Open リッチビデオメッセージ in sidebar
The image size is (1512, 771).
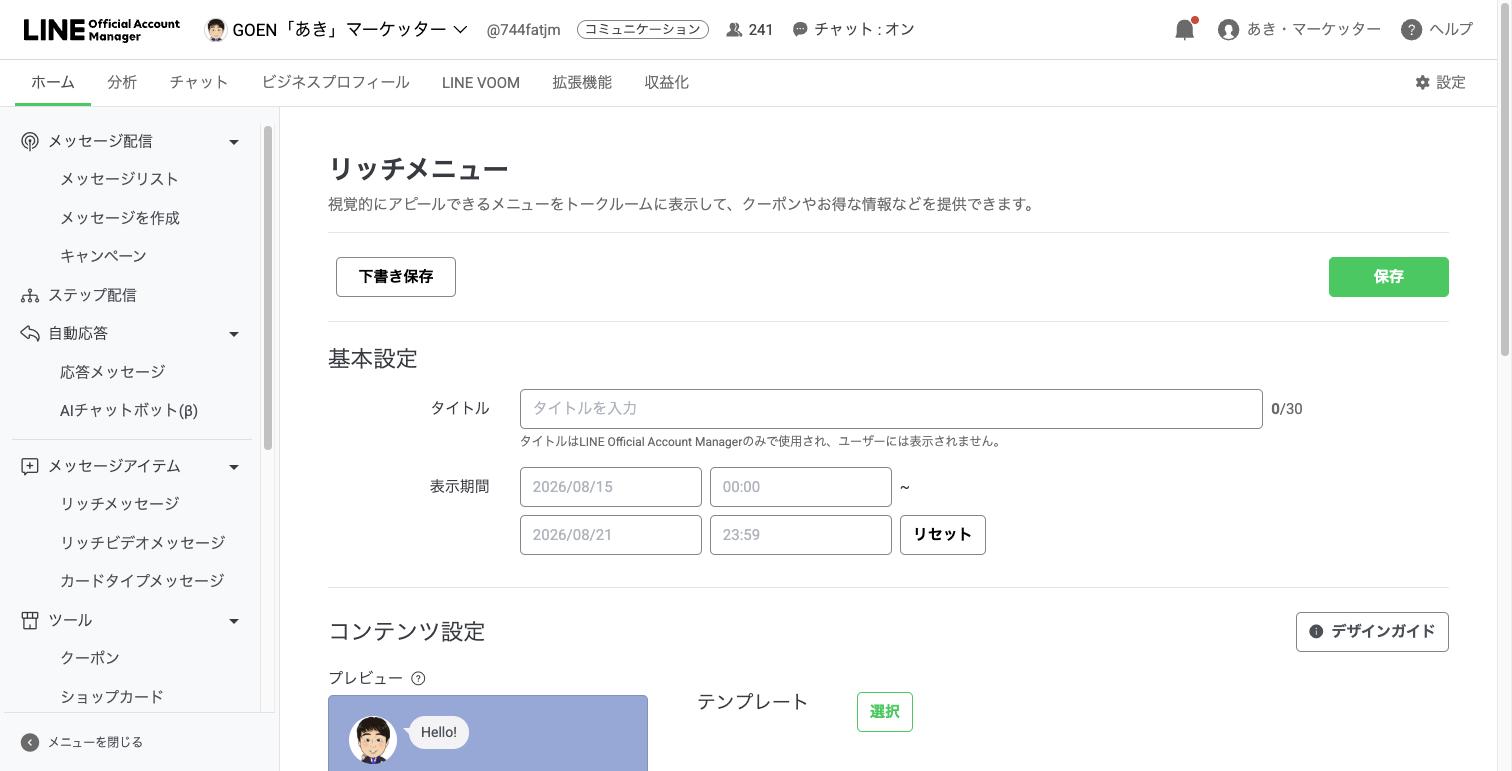[142, 543]
